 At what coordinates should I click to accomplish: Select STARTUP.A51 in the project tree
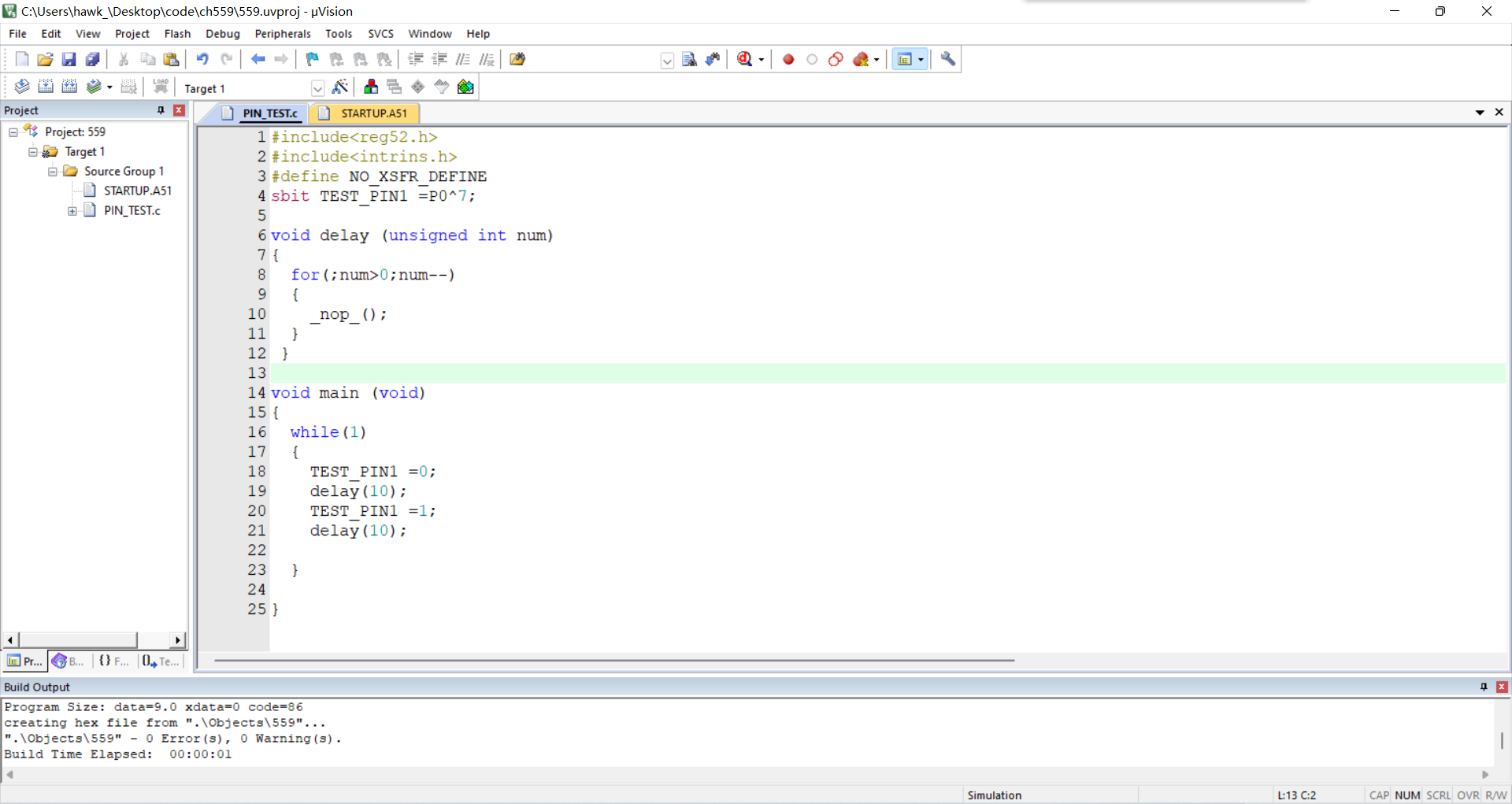(137, 191)
